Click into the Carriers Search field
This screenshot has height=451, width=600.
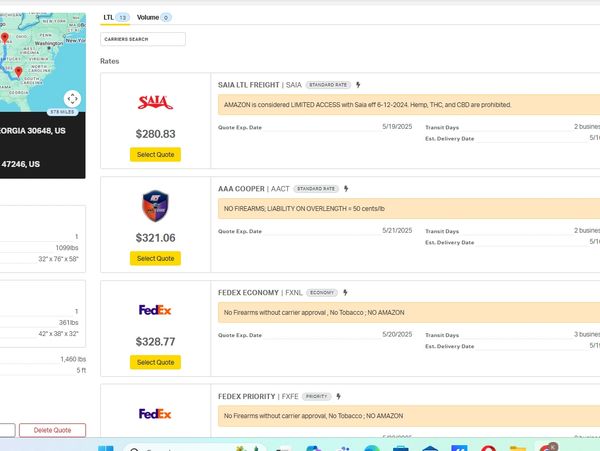tap(143, 39)
